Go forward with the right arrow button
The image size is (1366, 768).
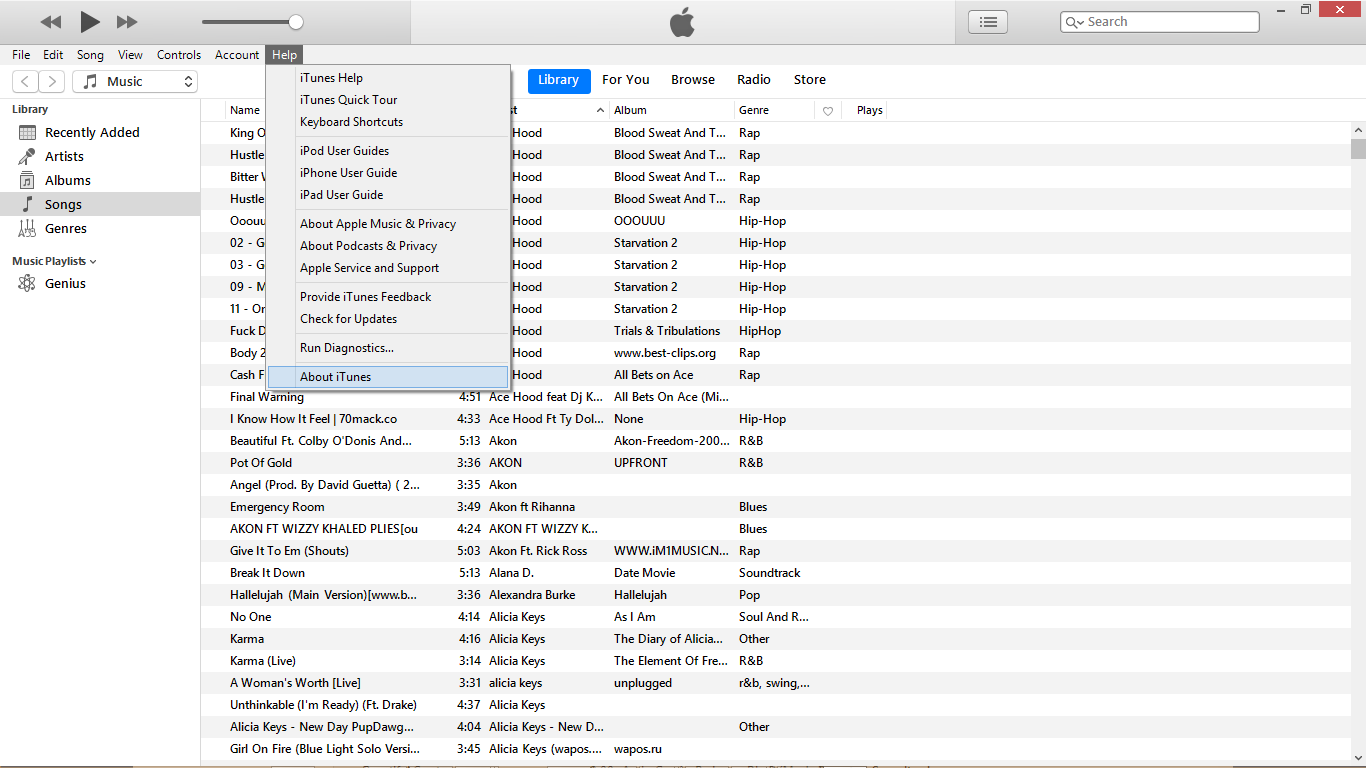tap(52, 82)
